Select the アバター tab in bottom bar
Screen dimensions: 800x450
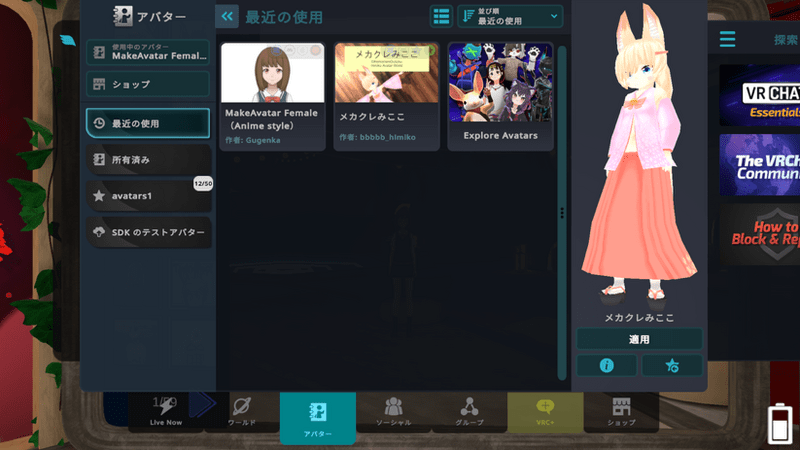(318, 418)
